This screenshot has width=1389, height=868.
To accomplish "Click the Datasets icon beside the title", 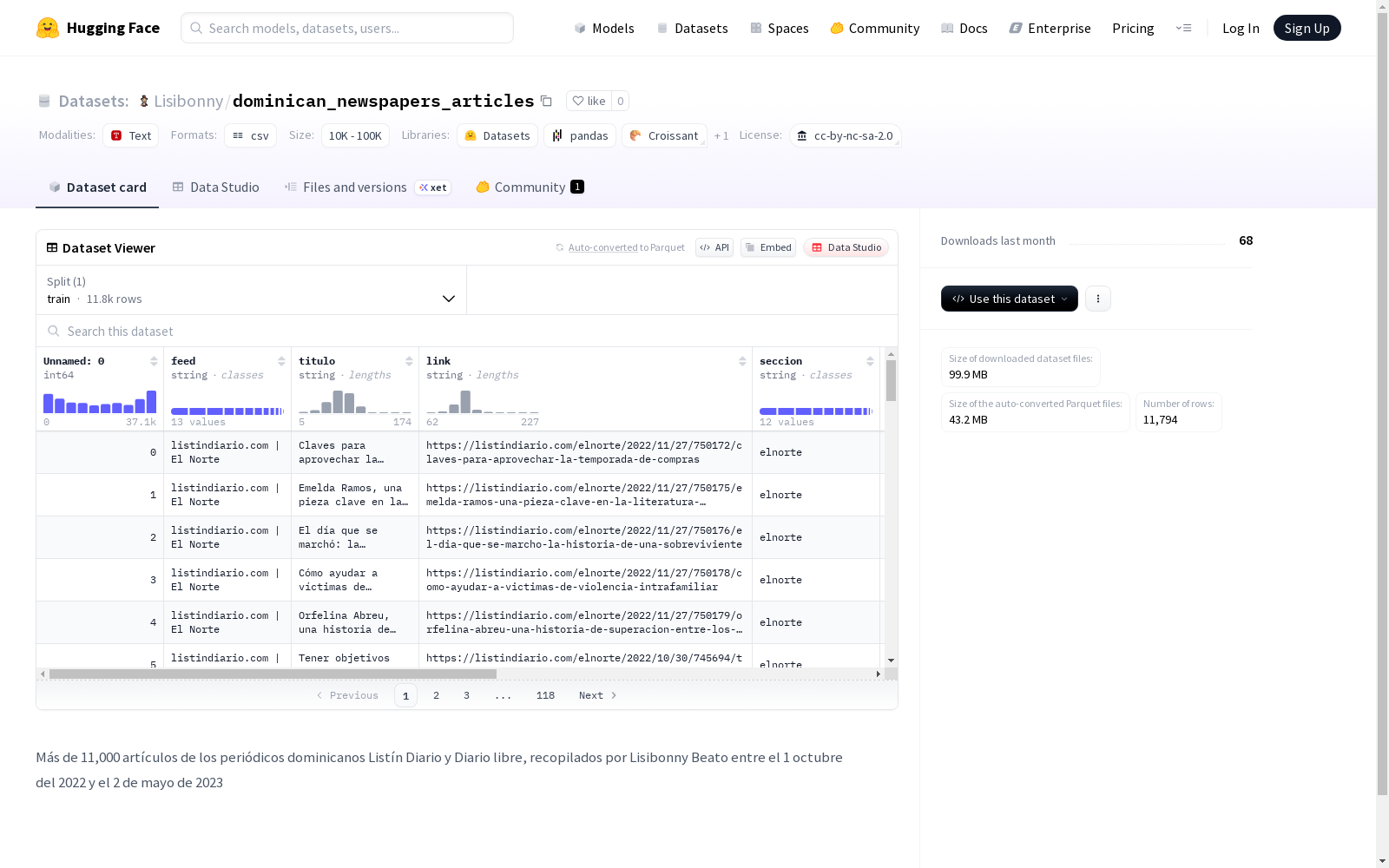I will tap(44, 101).
